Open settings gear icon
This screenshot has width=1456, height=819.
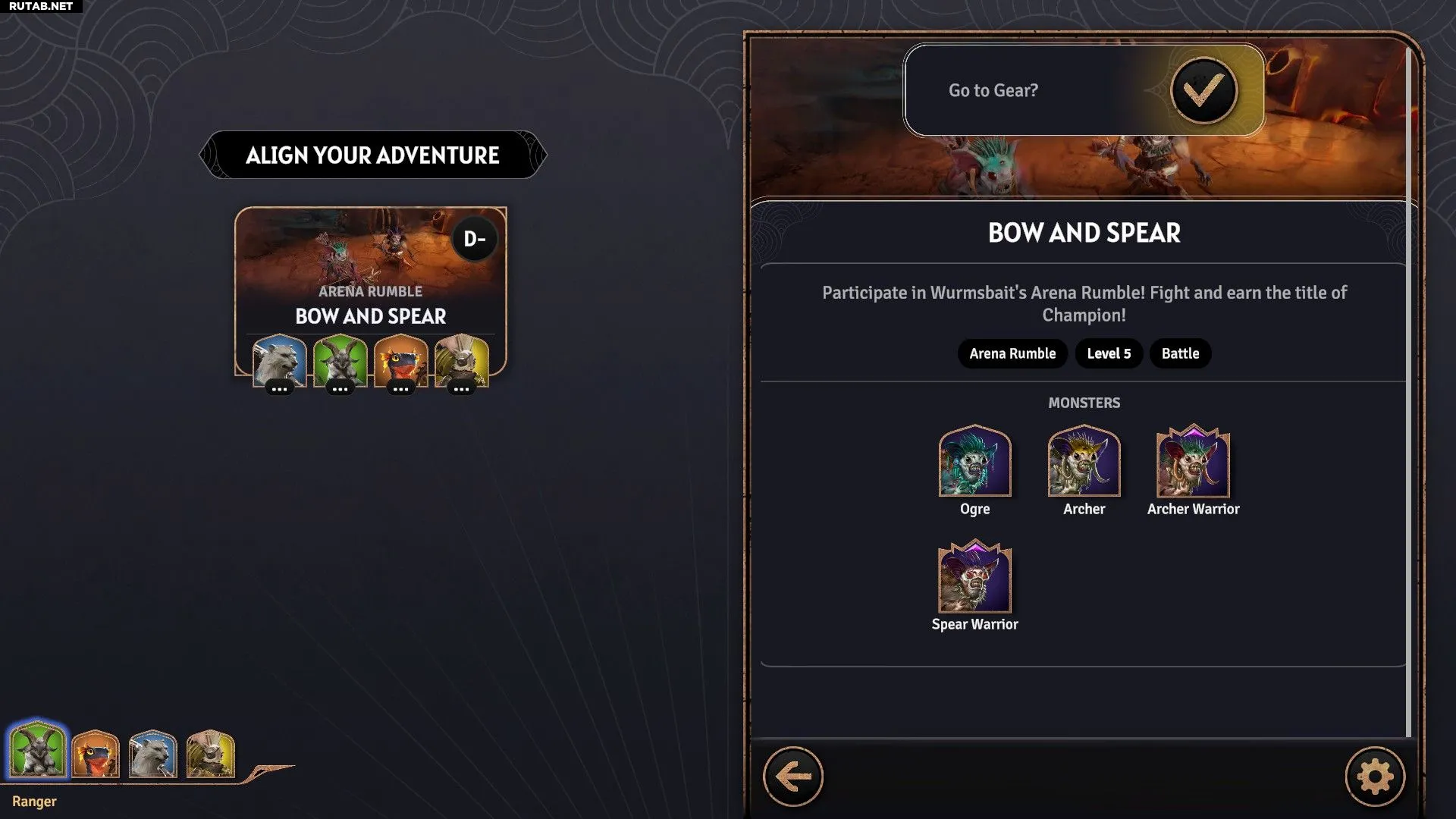(x=1375, y=777)
